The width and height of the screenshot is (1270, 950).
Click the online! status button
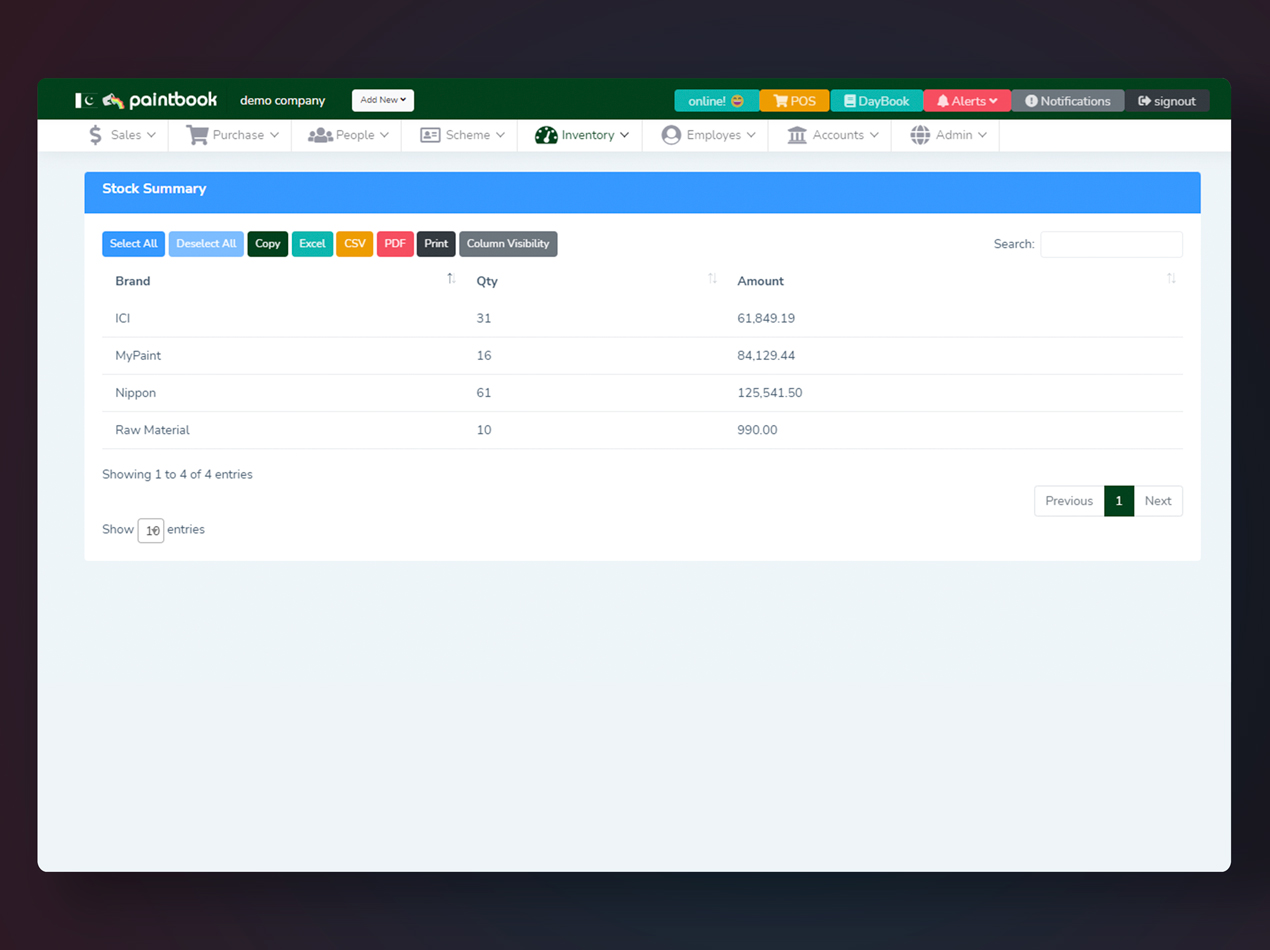(716, 101)
